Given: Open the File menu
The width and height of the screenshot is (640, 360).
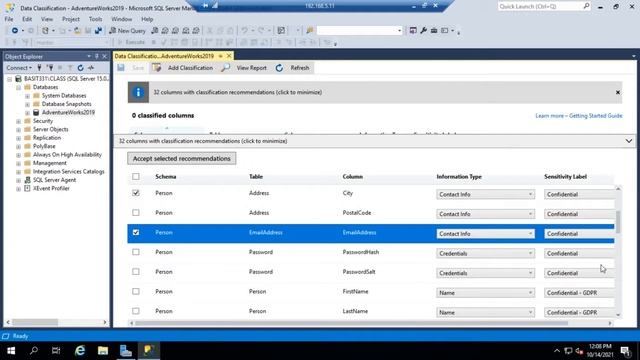Looking at the screenshot, I should click(x=9, y=19).
